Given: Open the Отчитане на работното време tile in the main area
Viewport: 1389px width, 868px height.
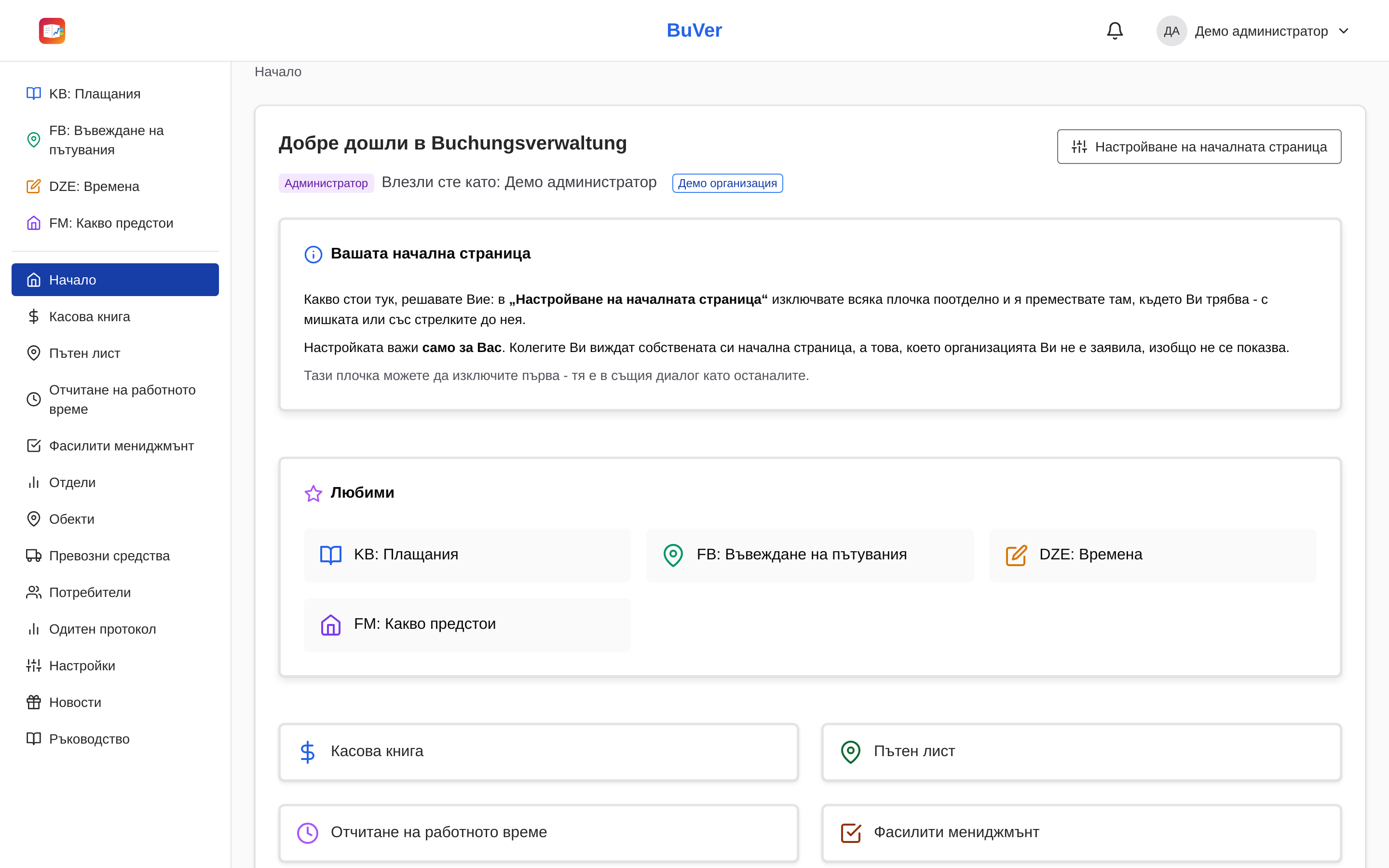Looking at the screenshot, I should pyautogui.click(x=538, y=833).
